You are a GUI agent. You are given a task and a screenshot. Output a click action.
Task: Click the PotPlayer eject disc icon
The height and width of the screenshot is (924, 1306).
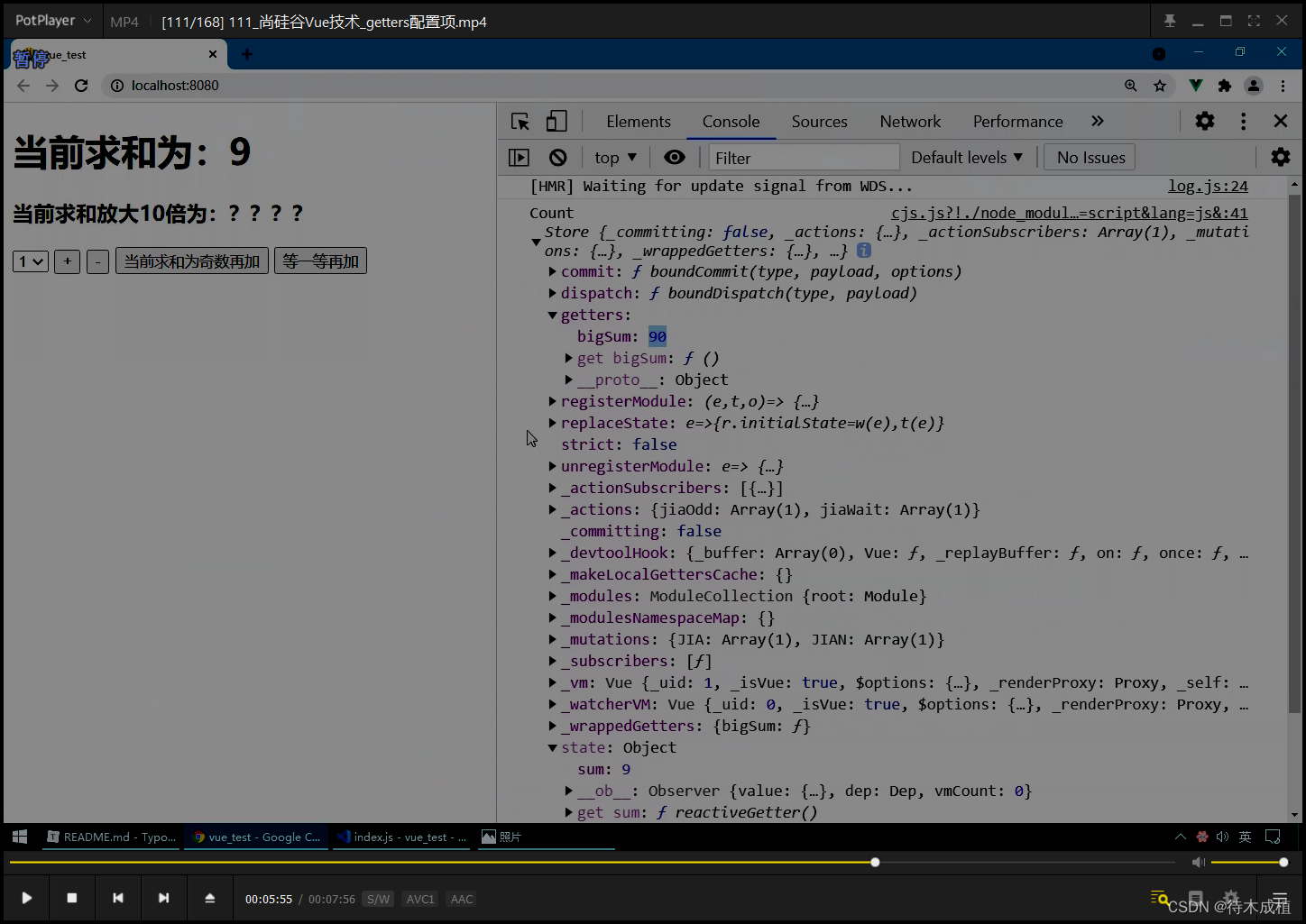point(209,898)
